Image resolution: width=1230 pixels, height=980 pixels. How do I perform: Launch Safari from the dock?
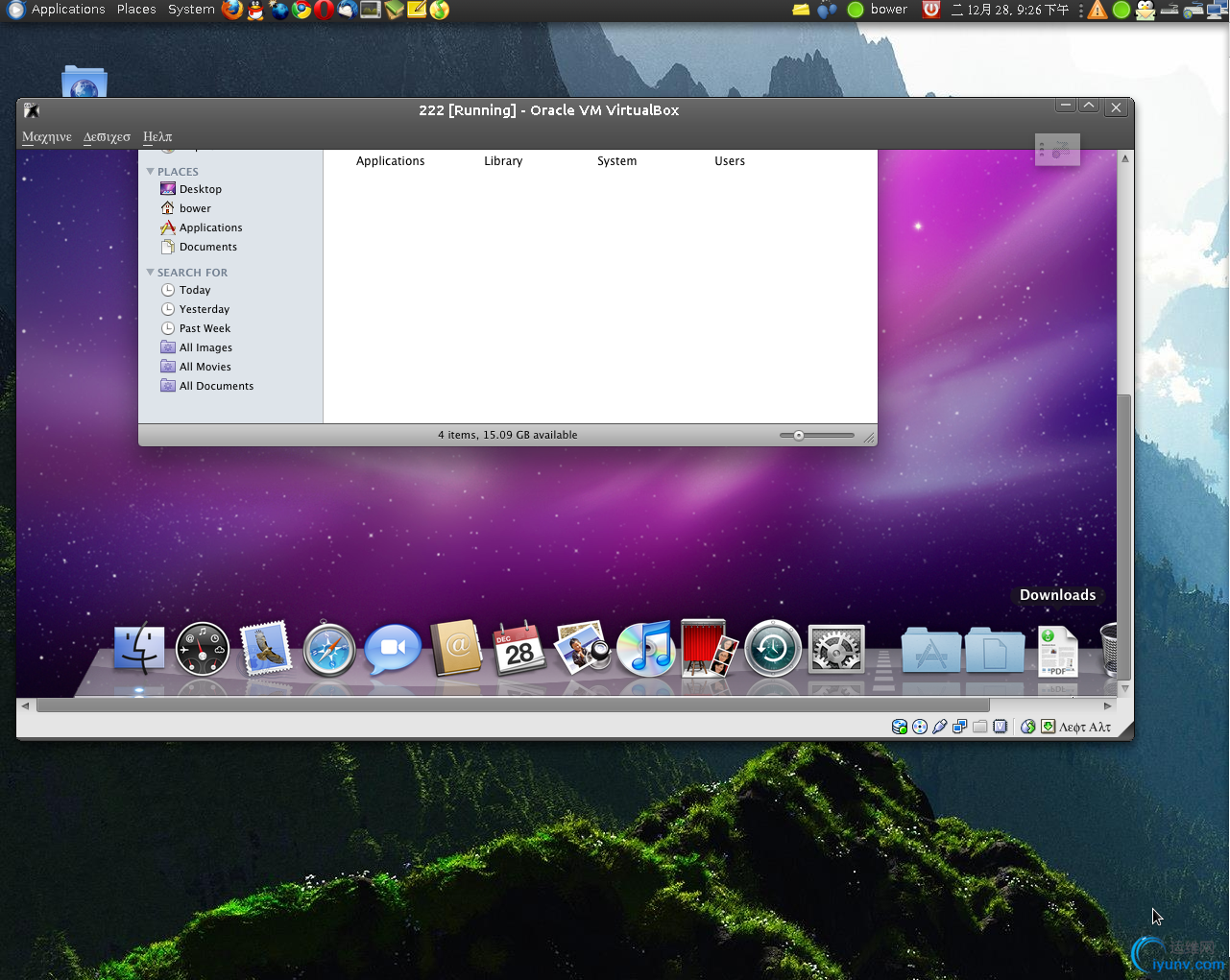[x=329, y=650]
